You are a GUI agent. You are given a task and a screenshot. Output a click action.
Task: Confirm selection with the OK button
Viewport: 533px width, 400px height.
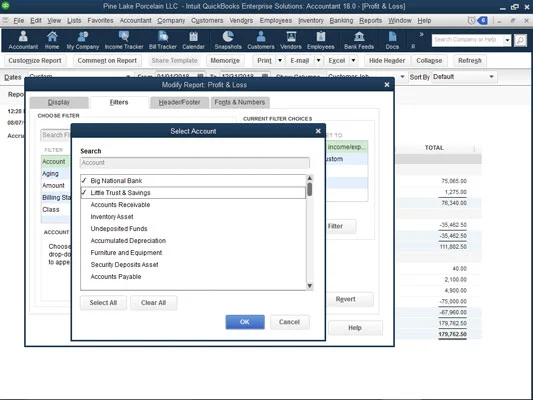[x=245, y=322]
